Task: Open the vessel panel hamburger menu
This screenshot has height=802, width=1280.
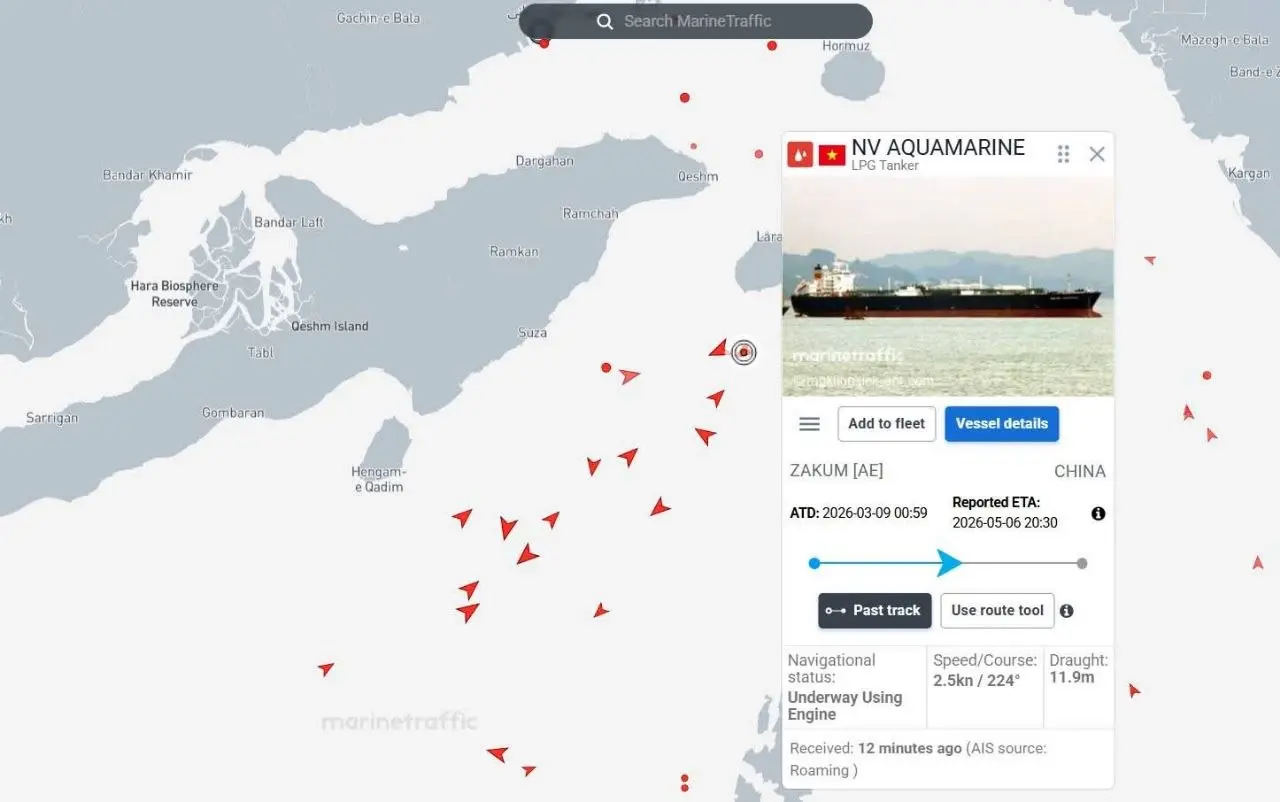Action: pos(810,424)
